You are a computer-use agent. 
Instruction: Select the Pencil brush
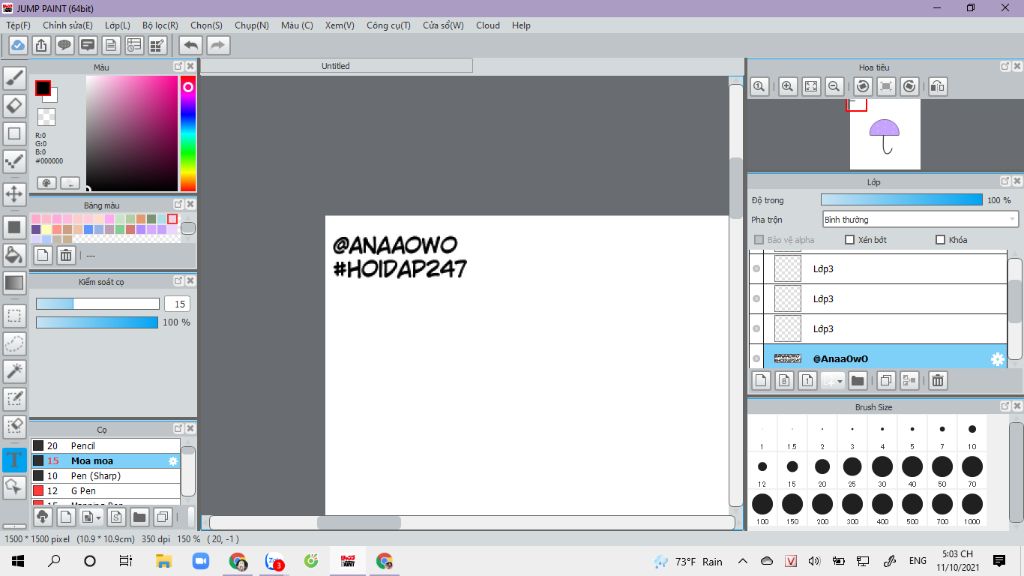tap(106, 445)
